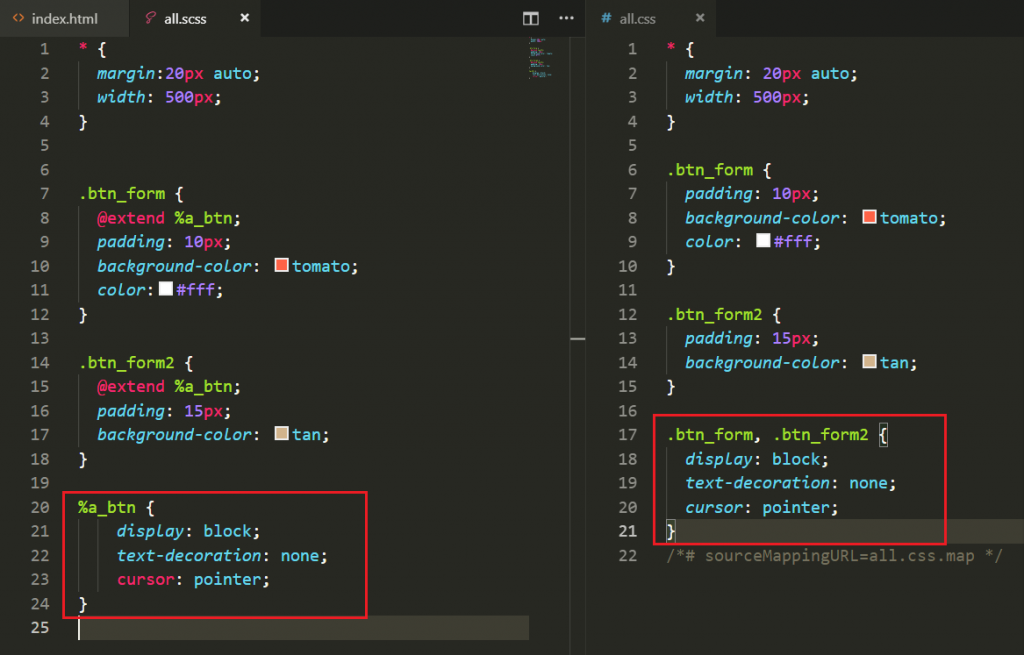Open white #fff color swatch in all.scss
The image size is (1024, 655).
[x=166, y=289]
